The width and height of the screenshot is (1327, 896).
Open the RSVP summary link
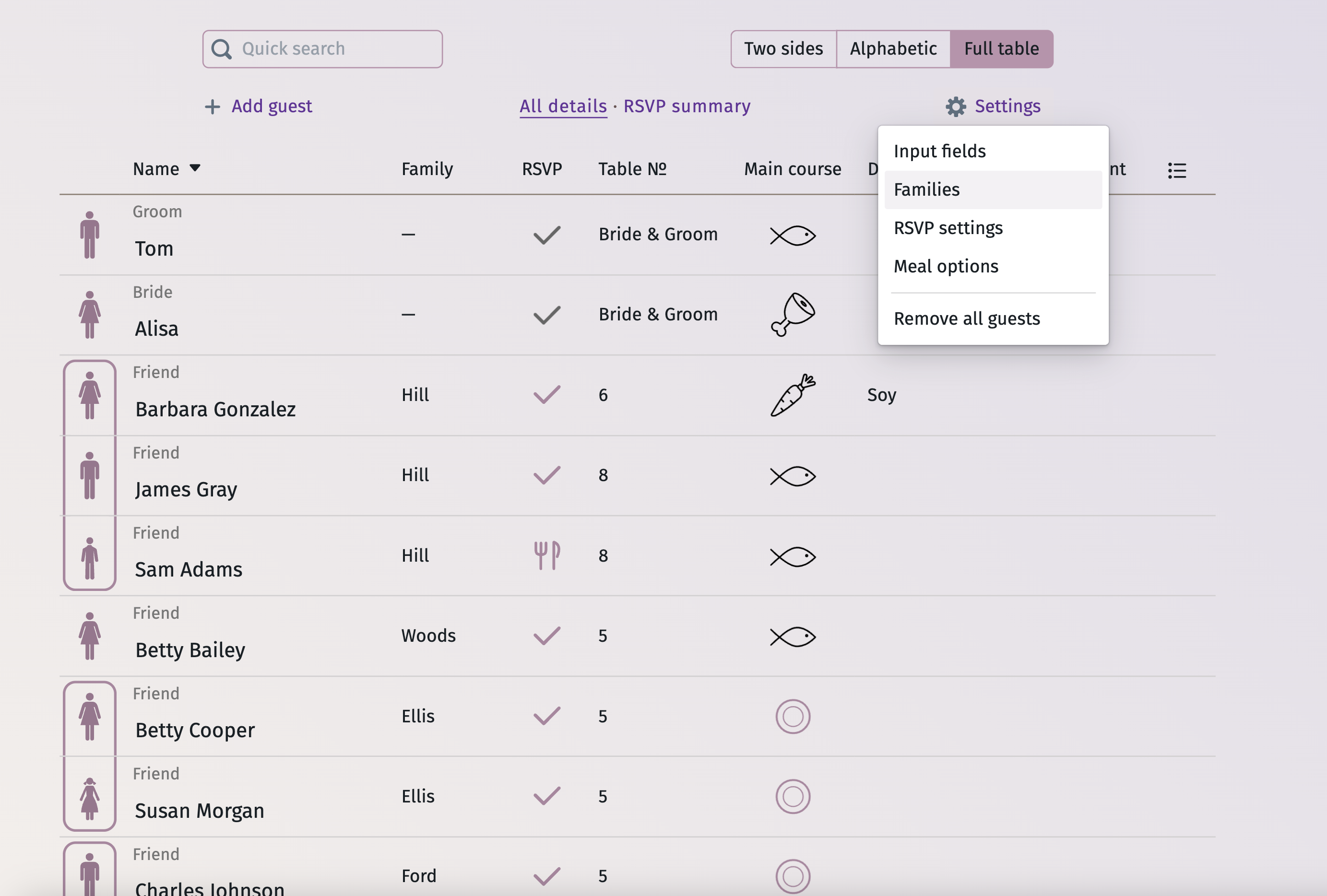point(687,106)
